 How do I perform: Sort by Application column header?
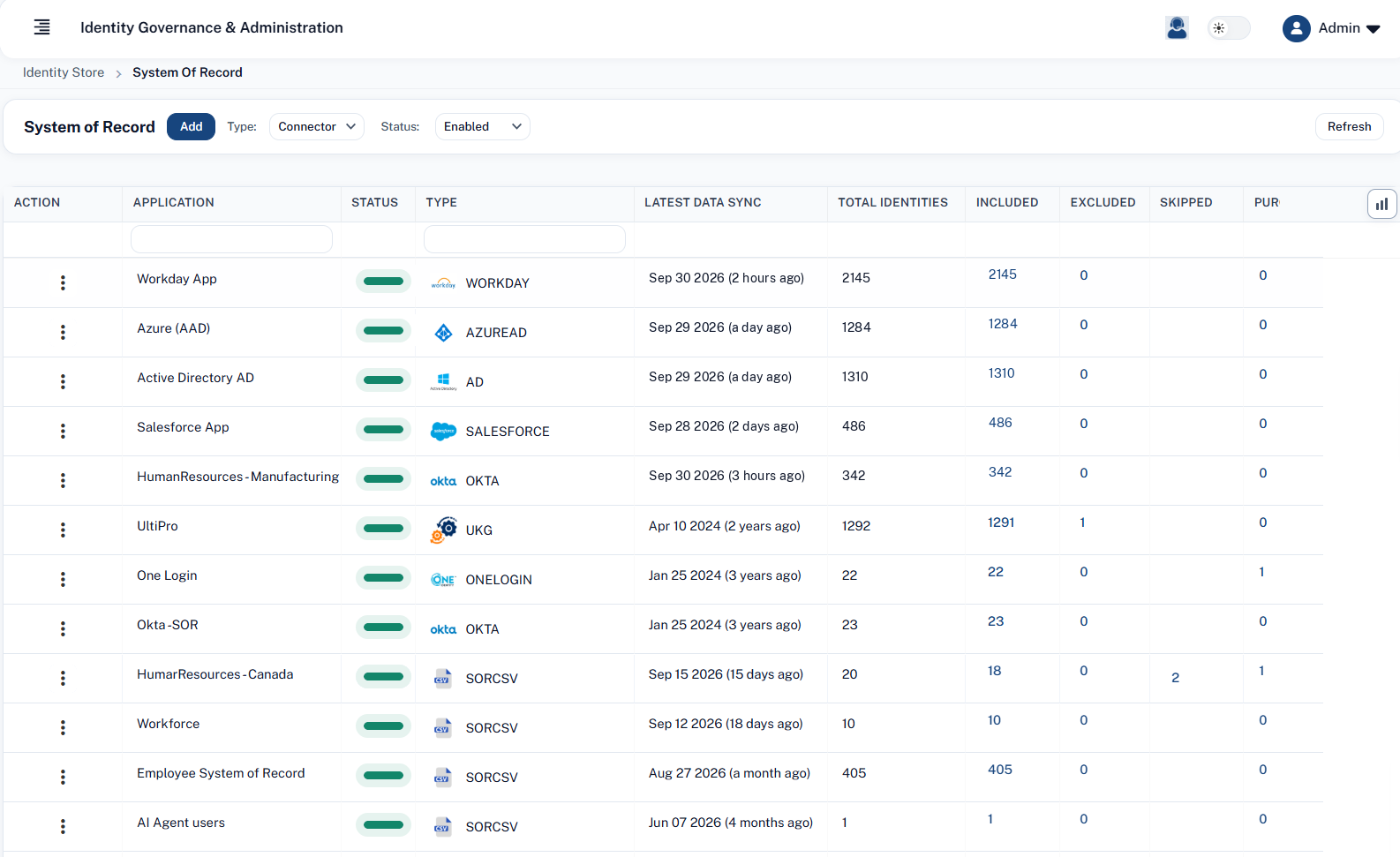click(174, 202)
